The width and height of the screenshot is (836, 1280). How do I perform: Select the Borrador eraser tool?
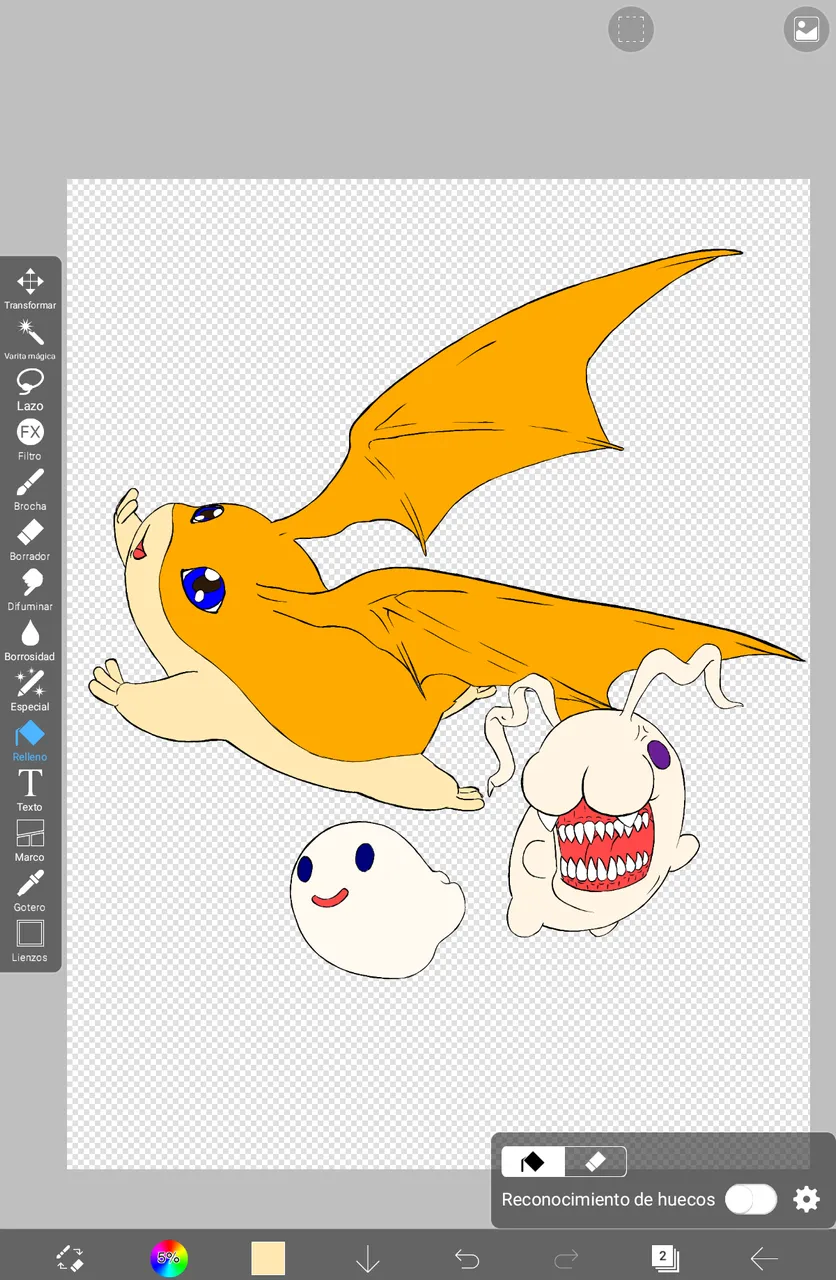coord(30,539)
